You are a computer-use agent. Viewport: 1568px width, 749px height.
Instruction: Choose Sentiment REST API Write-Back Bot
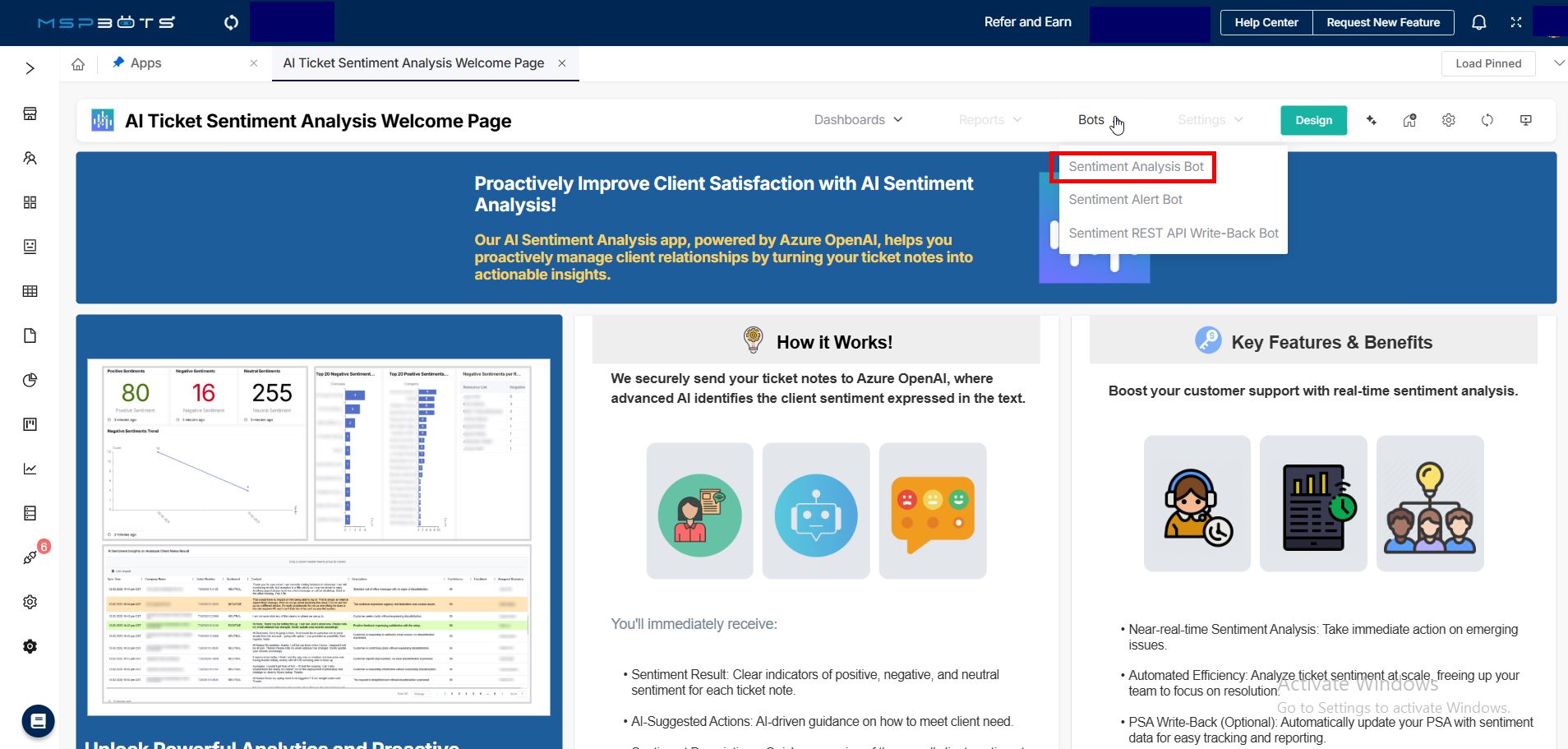[1173, 233]
